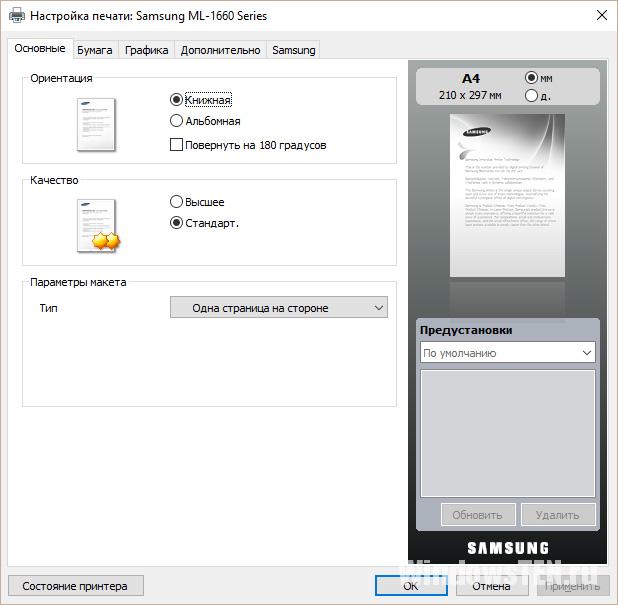Go to the Дополнительно tab
The height and width of the screenshot is (605, 618).
pos(220,50)
